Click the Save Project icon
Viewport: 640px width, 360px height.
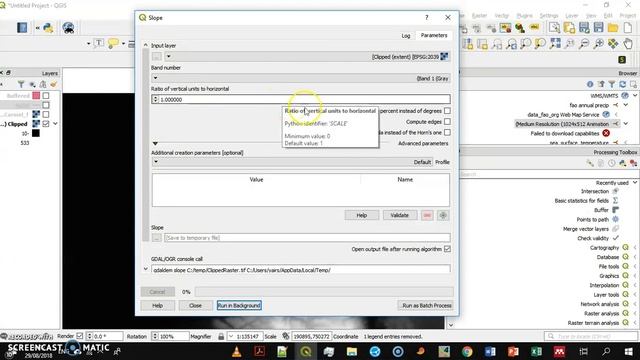tap(598, 28)
